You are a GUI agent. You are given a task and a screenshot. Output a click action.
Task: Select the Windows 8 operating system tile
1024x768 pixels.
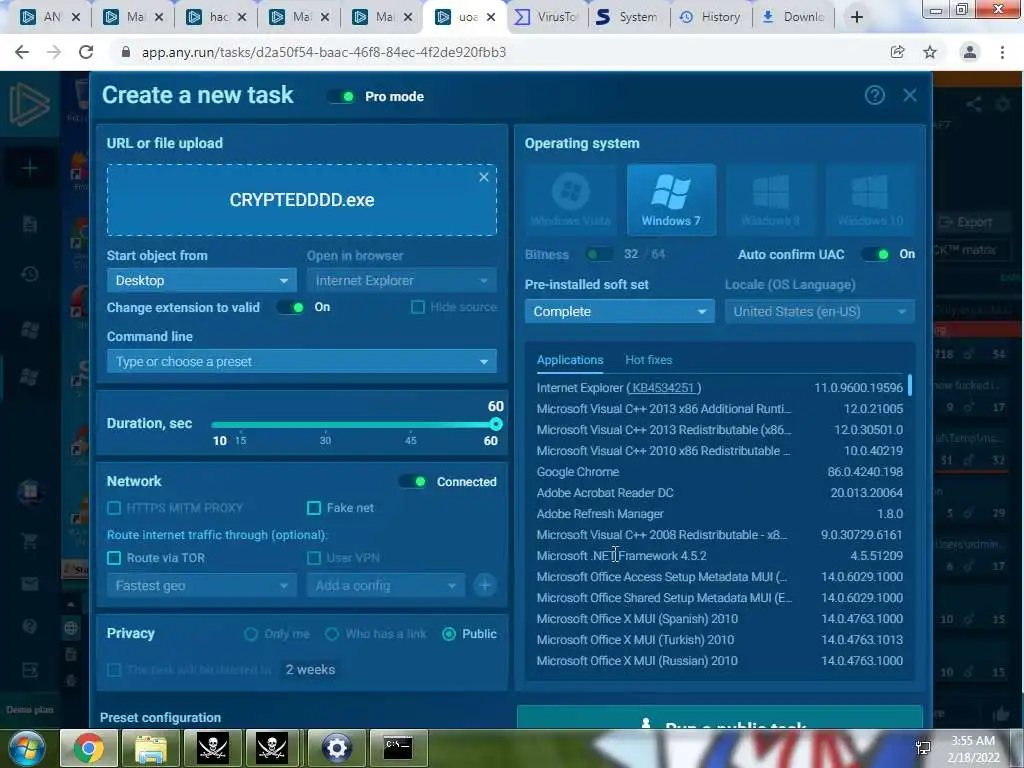tap(771, 199)
